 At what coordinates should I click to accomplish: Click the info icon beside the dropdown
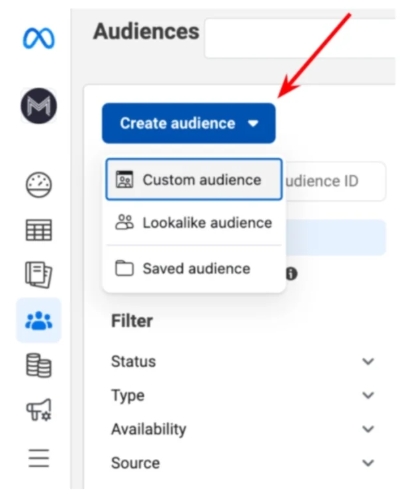point(291,274)
